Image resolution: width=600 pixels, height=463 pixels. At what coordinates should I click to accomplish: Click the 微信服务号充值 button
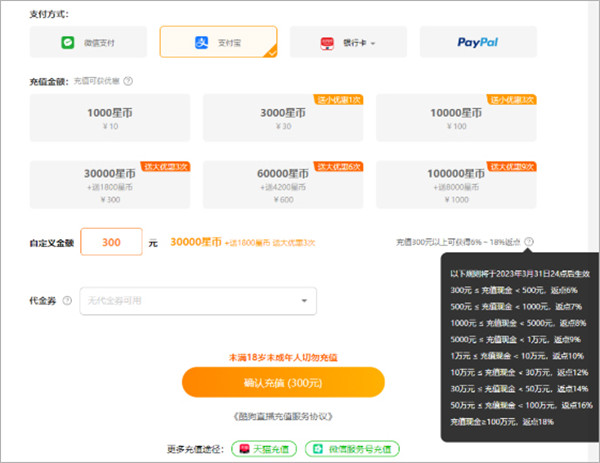[351, 449]
